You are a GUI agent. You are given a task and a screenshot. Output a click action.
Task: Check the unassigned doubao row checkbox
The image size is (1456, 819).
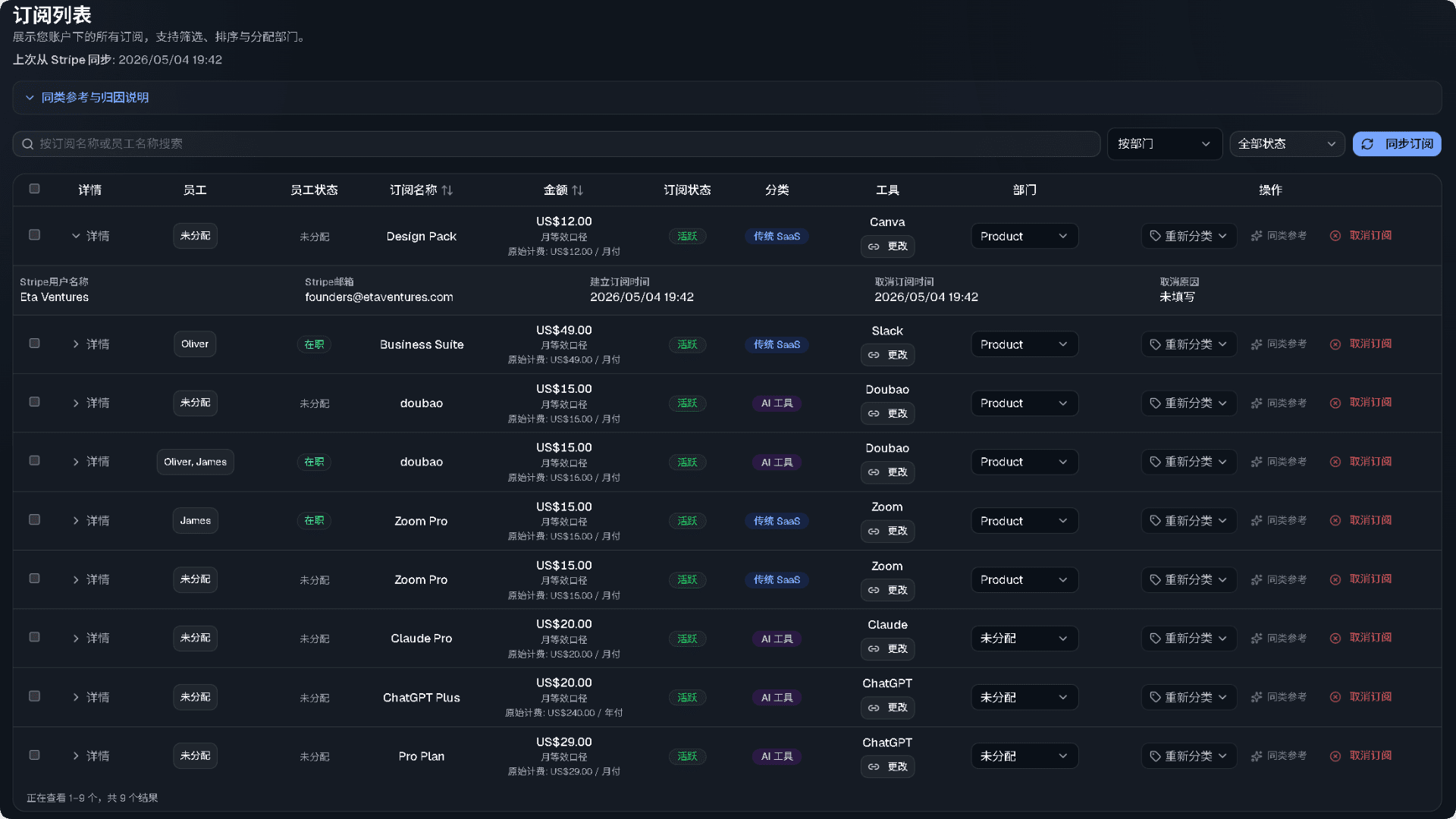(x=34, y=402)
